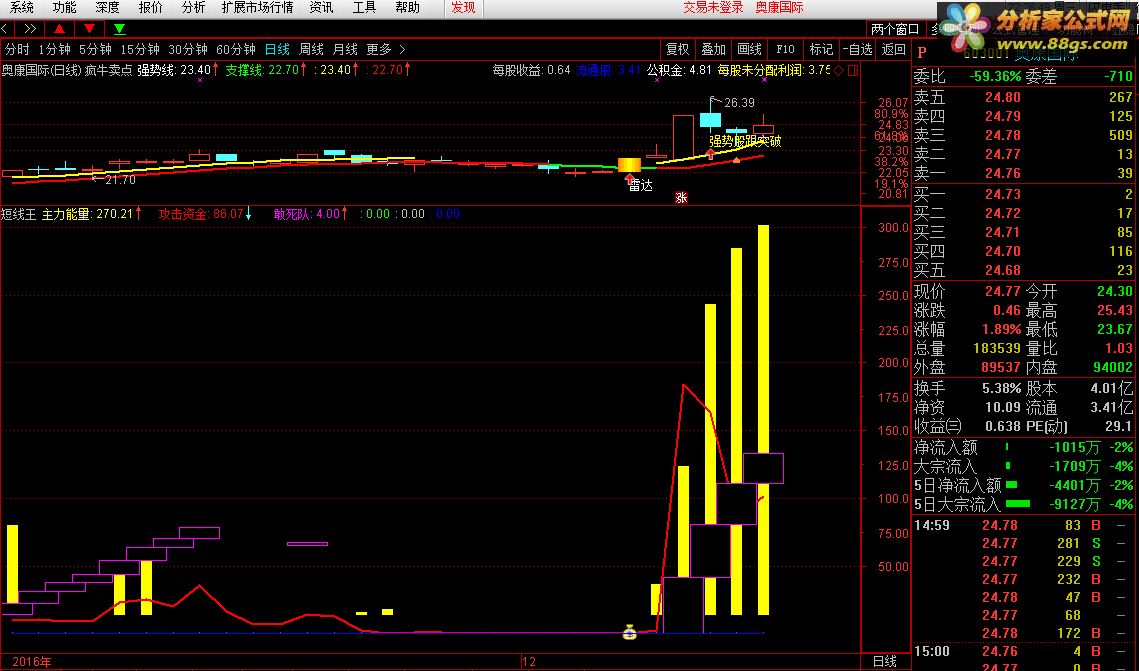Click the 标记 mark button

pos(822,49)
